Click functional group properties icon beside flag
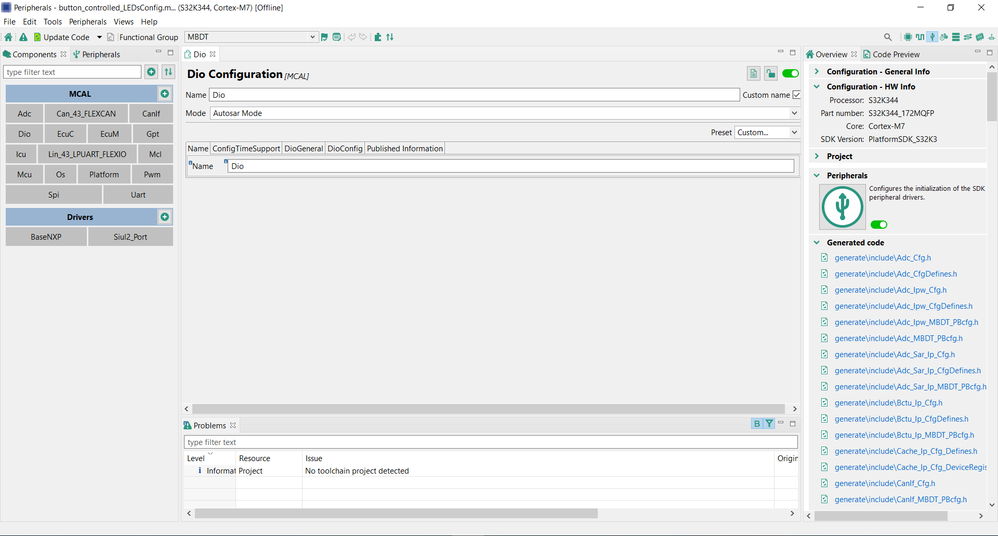The width and height of the screenshot is (998, 536). pos(337,37)
